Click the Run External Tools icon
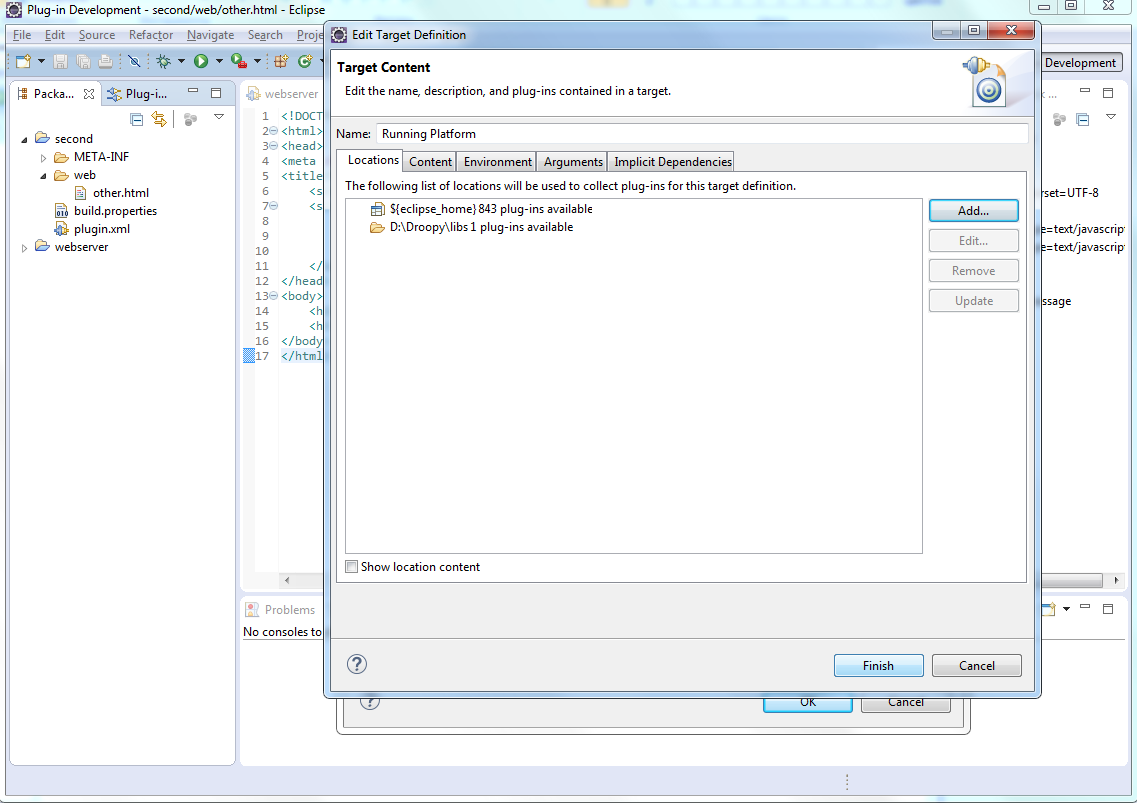The width and height of the screenshot is (1137, 803). click(239, 62)
